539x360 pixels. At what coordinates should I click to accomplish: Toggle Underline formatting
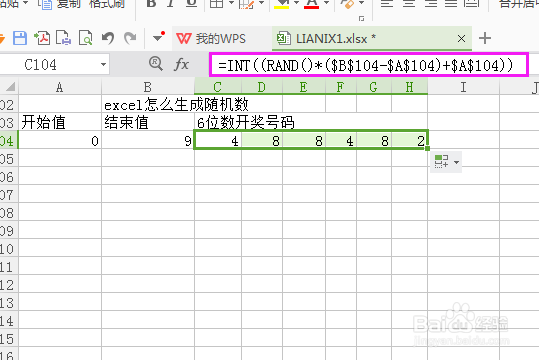coord(191,3)
